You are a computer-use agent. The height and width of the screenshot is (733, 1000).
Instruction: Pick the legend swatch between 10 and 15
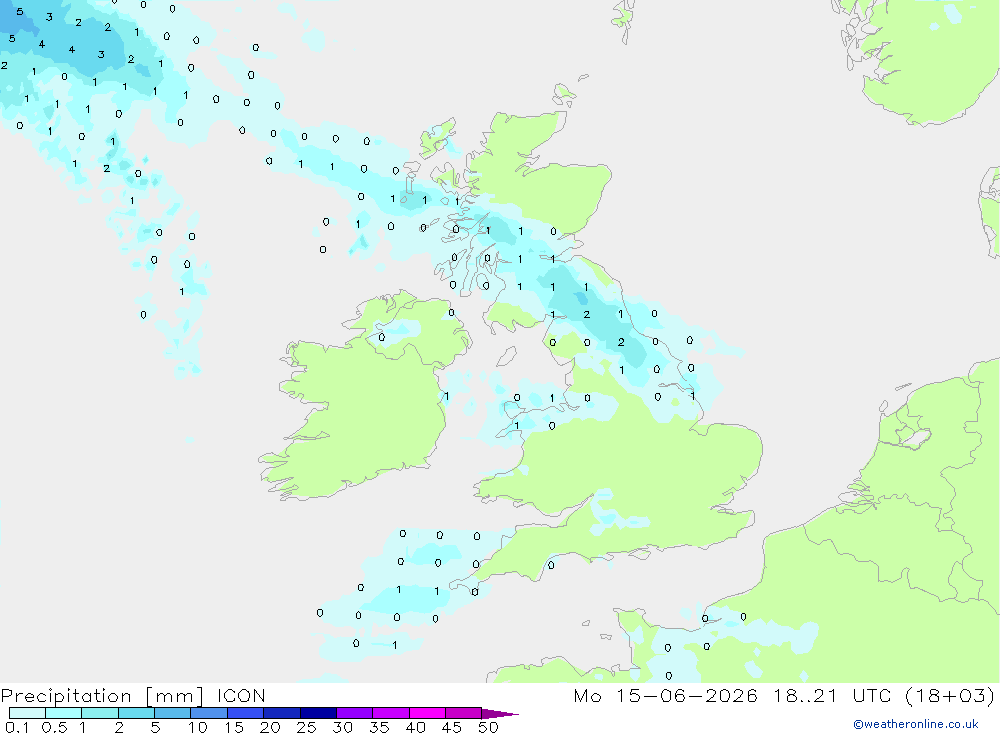pos(209,713)
